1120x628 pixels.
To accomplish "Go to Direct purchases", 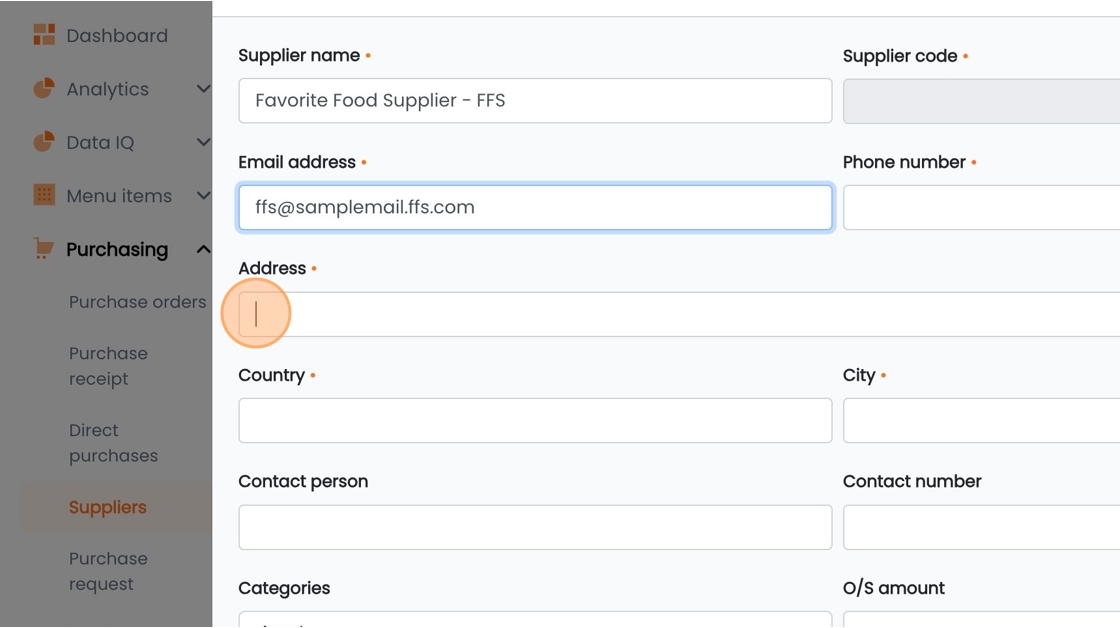I will coord(113,443).
